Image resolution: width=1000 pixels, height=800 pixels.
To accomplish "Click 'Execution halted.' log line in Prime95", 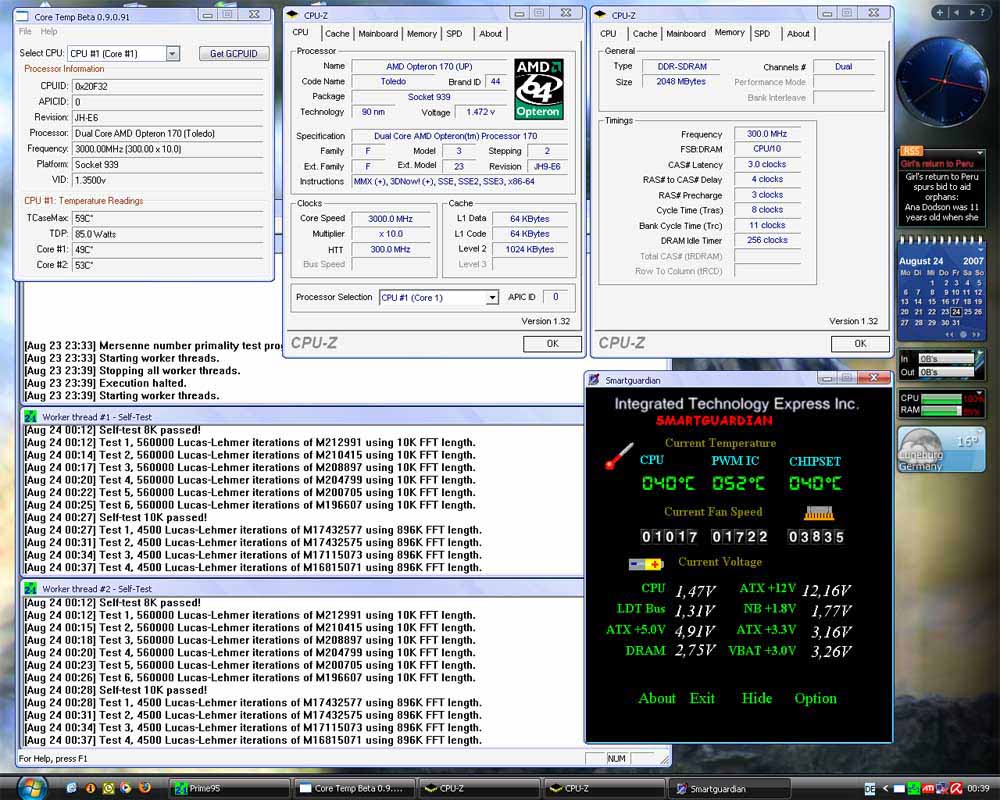I will point(142,383).
